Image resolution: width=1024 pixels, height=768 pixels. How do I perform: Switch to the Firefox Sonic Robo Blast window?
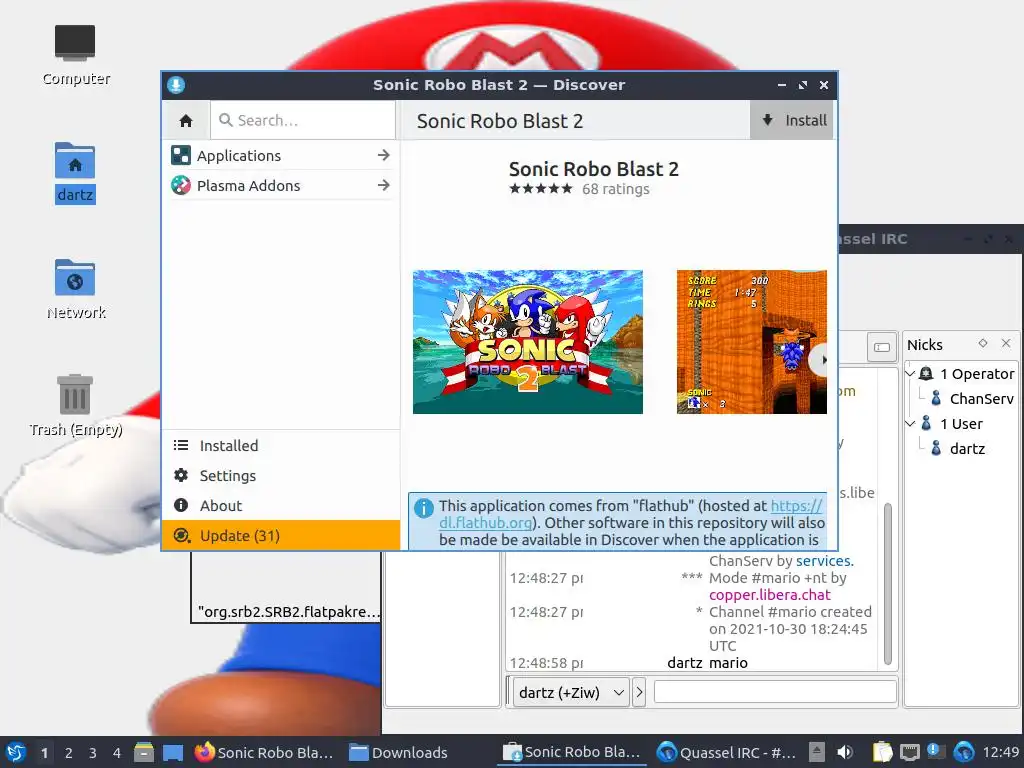[x=264, y=752]
